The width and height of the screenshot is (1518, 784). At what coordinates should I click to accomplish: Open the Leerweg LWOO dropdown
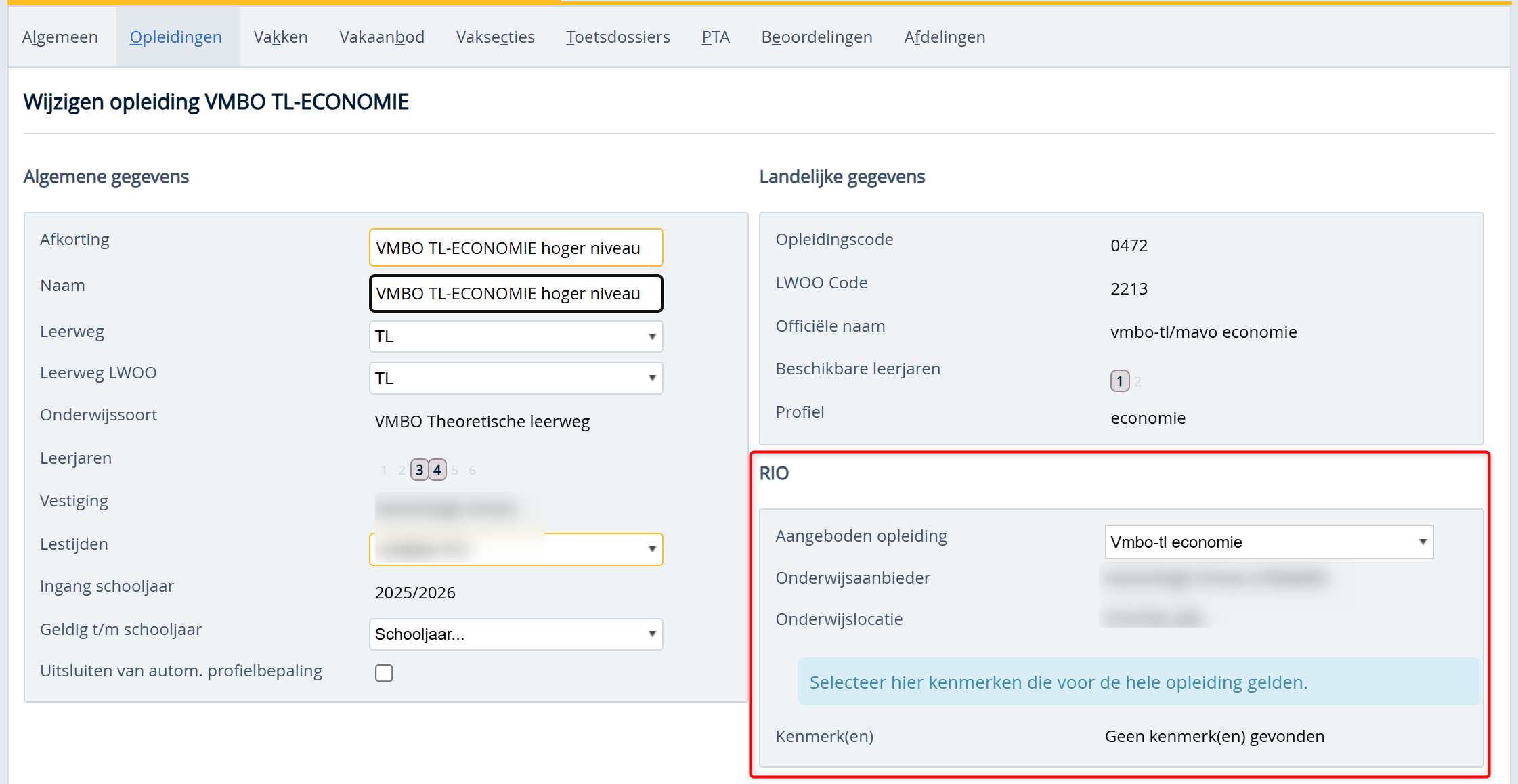tap(515, 378)
